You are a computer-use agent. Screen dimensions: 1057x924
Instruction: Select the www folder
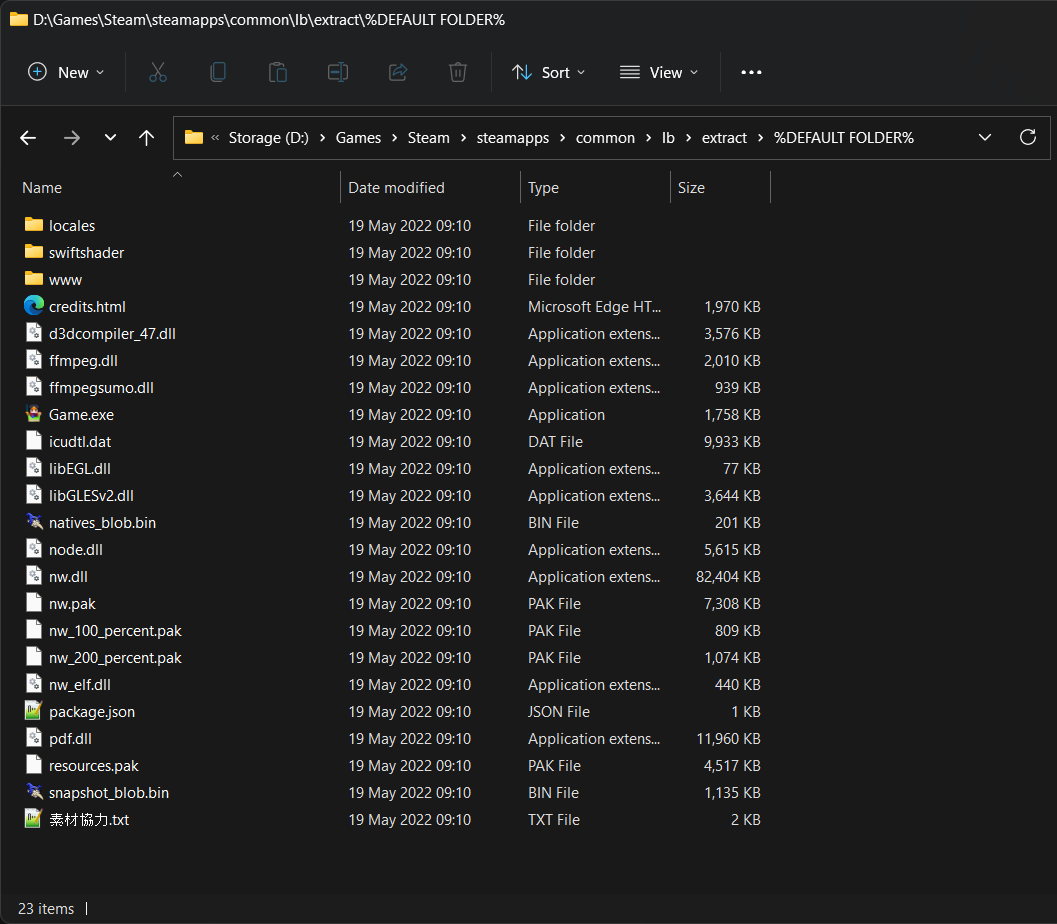point(65,280)
